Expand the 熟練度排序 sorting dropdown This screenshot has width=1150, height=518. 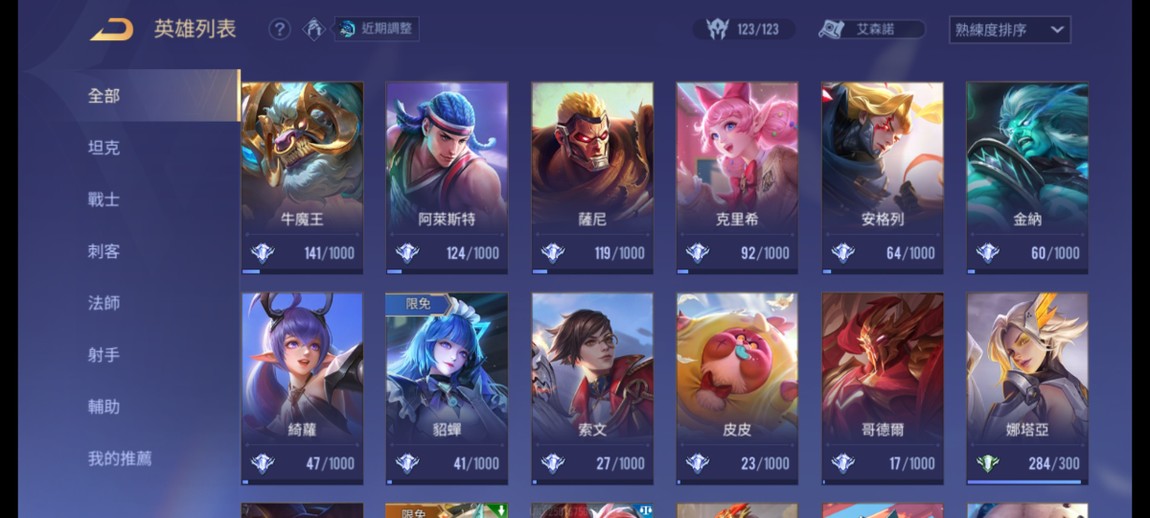pos(1009,30)
